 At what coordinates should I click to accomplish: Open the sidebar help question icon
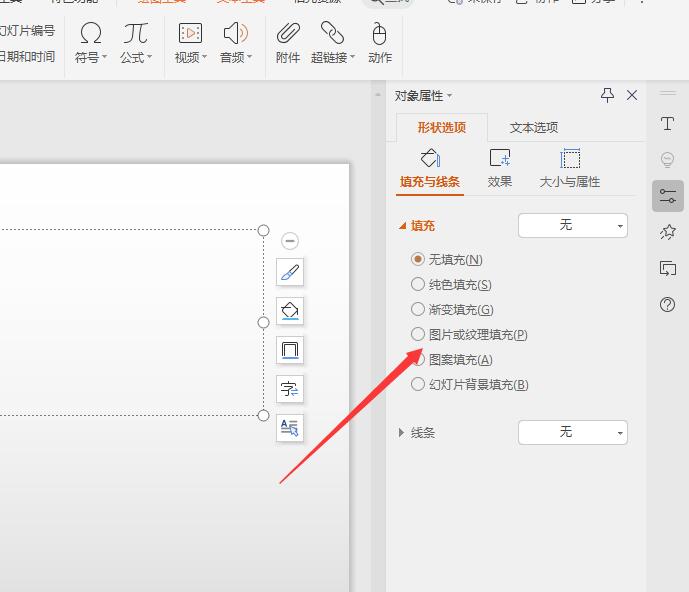[667, 305]
